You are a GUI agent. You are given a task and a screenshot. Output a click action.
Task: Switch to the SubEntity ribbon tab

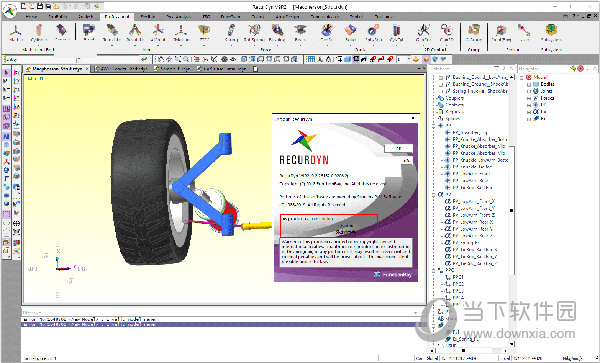pyautogui.click(x=58, y=17)
